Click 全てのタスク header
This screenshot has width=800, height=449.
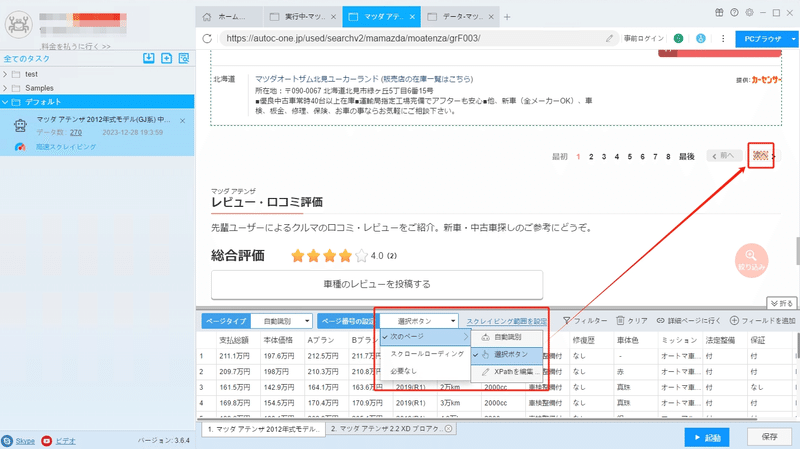coord(27,59)
